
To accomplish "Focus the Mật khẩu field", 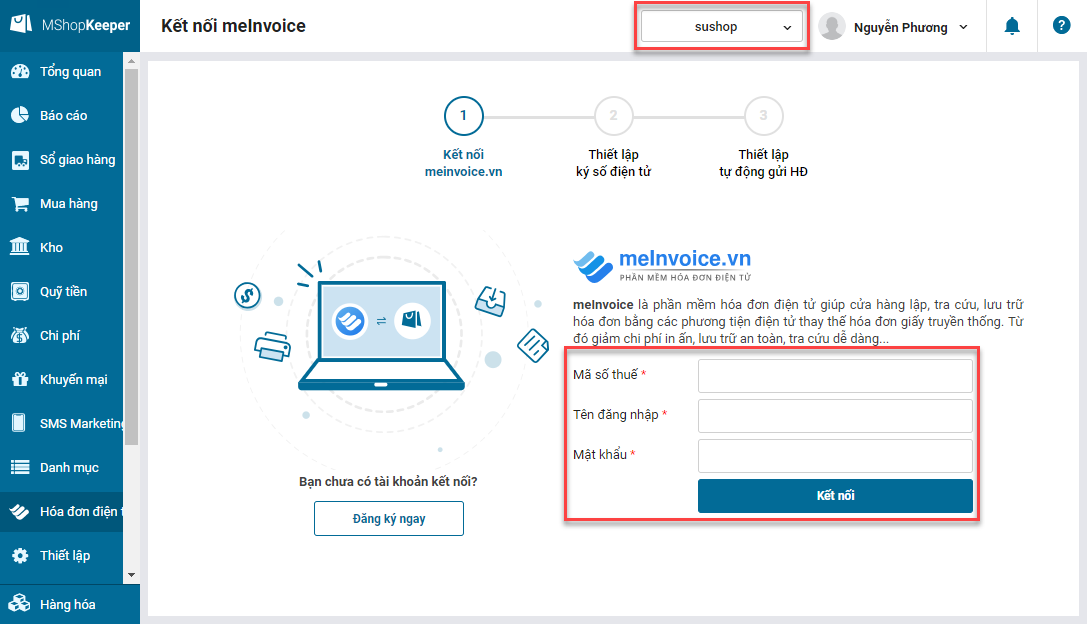I will click(x=835, y=456).
